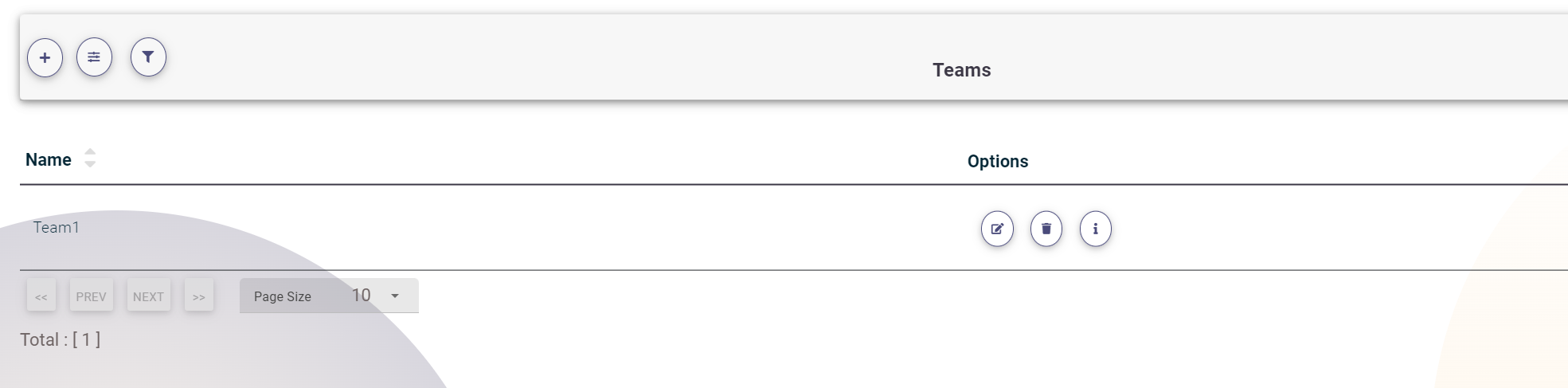Click the Options column header
Screen dimensions: 1568x388
pos(998,161)
